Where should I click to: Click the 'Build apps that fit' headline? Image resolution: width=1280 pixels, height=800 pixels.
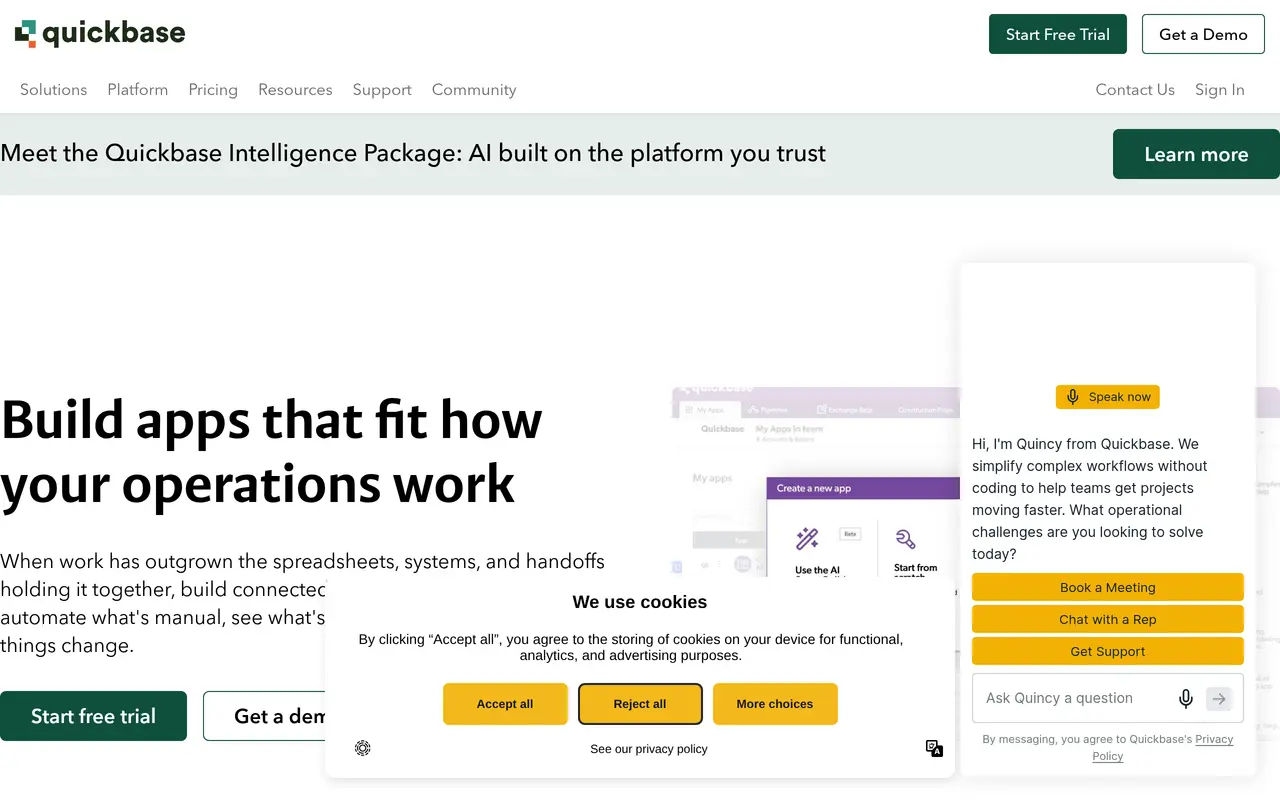pyautogui.click(x=271, y=451)
